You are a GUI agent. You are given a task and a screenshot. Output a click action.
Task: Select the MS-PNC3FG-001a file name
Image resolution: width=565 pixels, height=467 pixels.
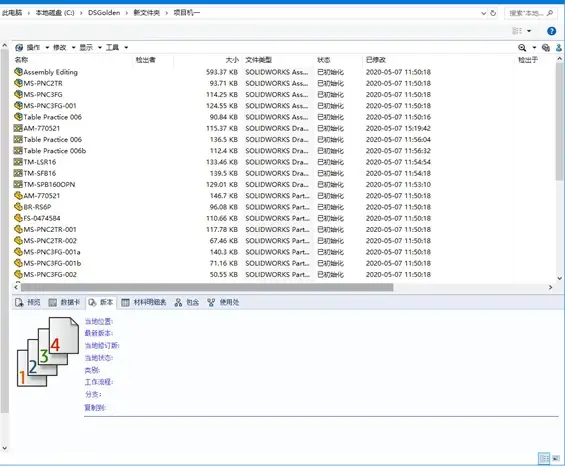point(52,252)
